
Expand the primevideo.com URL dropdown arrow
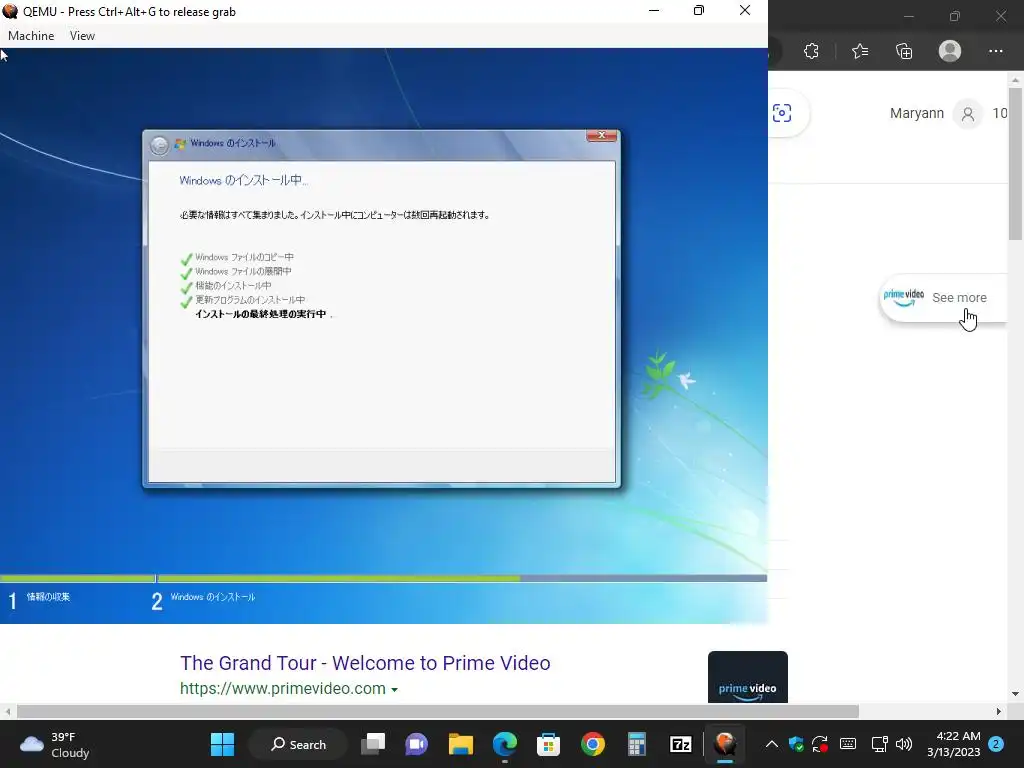[394, 689]
